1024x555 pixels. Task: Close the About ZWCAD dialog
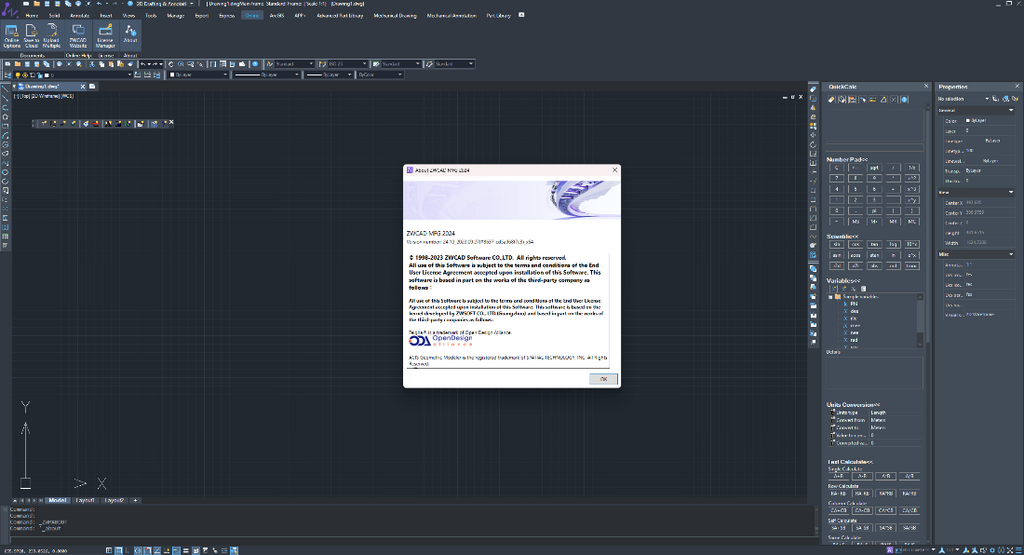615,170
